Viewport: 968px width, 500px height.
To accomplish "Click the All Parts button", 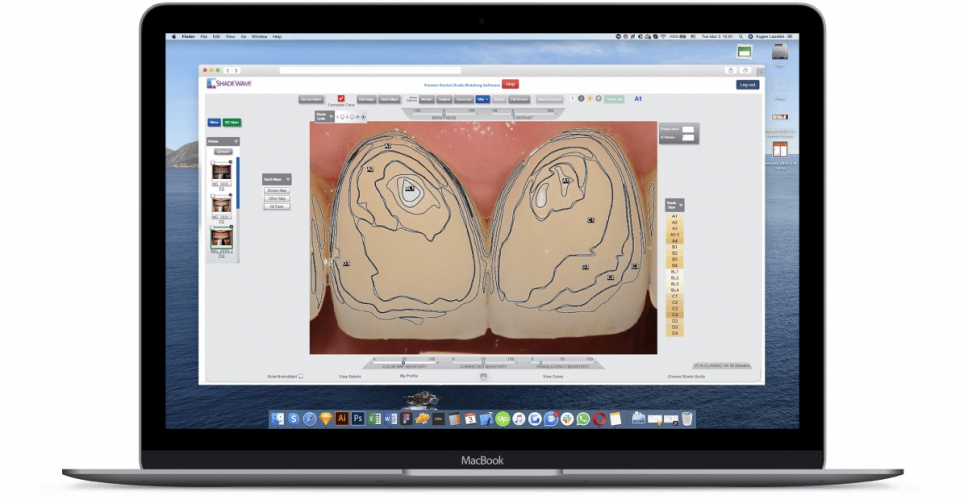I will point(277,207).
